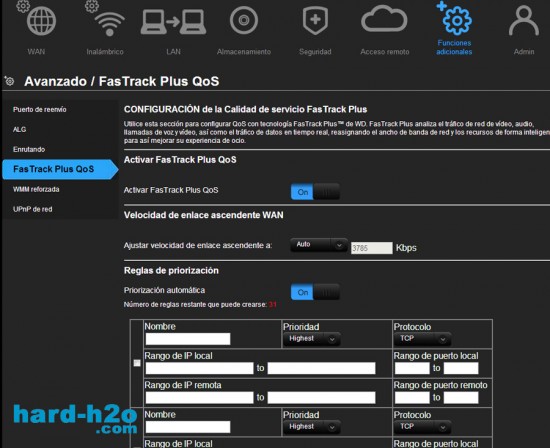Viewport: 550px width, 448px height.
Task: Click the Velocidad de enlace ascendente WAN heading
Action: [203, 215]
